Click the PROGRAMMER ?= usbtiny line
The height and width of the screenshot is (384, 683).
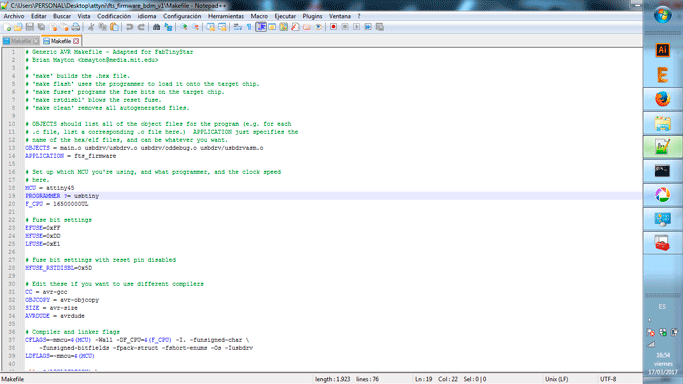(62, 196)
